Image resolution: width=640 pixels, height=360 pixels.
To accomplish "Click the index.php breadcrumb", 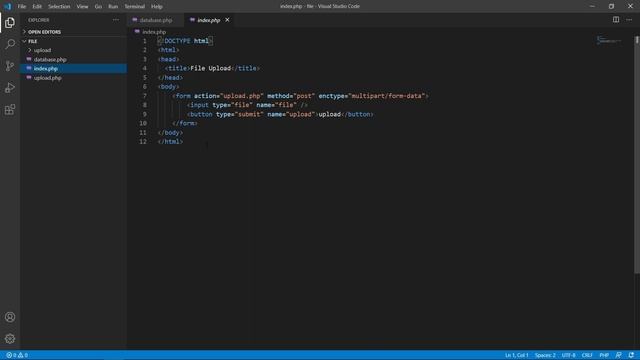I will click(154, 32).
